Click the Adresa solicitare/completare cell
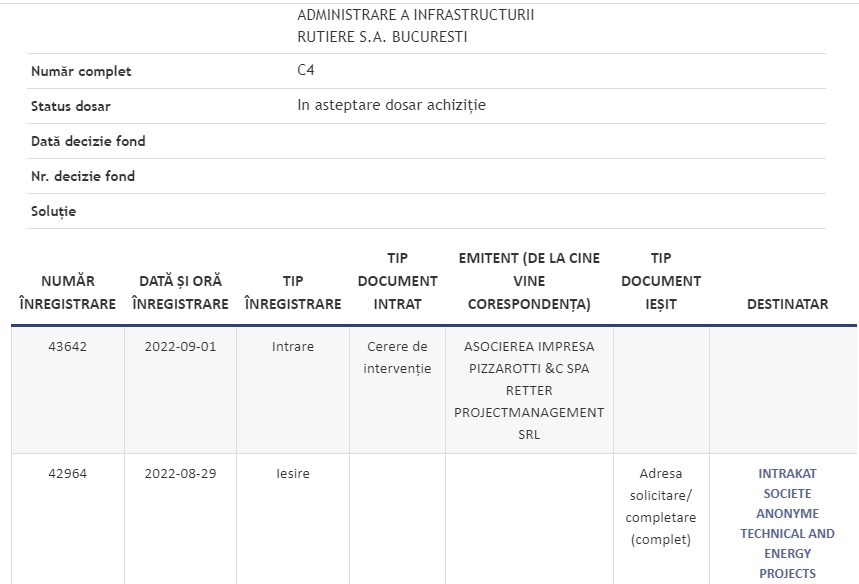859x584 pixels. pos(661,507)
